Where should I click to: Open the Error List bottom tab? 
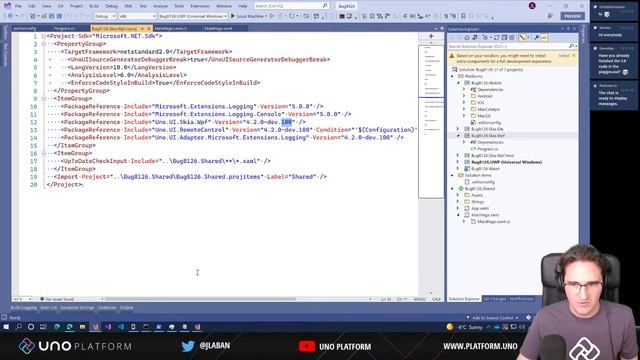[49, 307]
